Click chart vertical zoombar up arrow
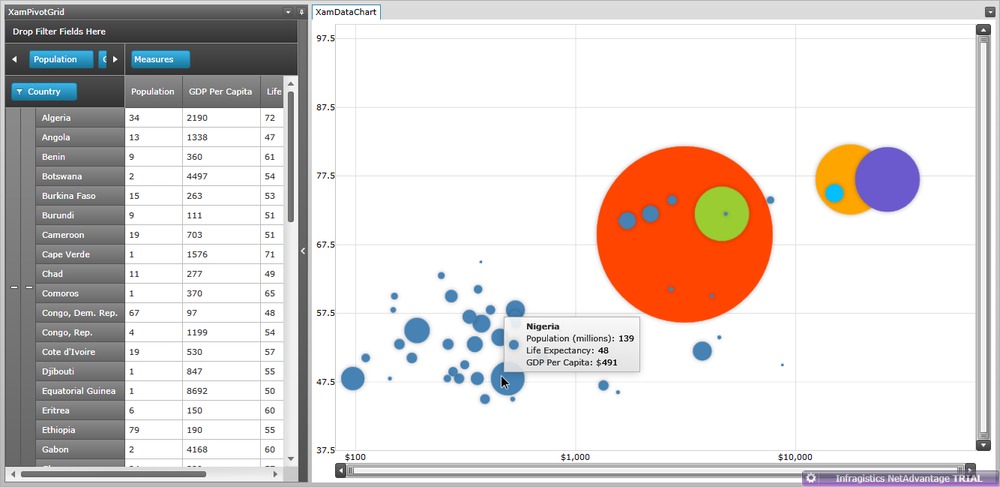This screenshot has width=1000, height=487. [983, 30]
